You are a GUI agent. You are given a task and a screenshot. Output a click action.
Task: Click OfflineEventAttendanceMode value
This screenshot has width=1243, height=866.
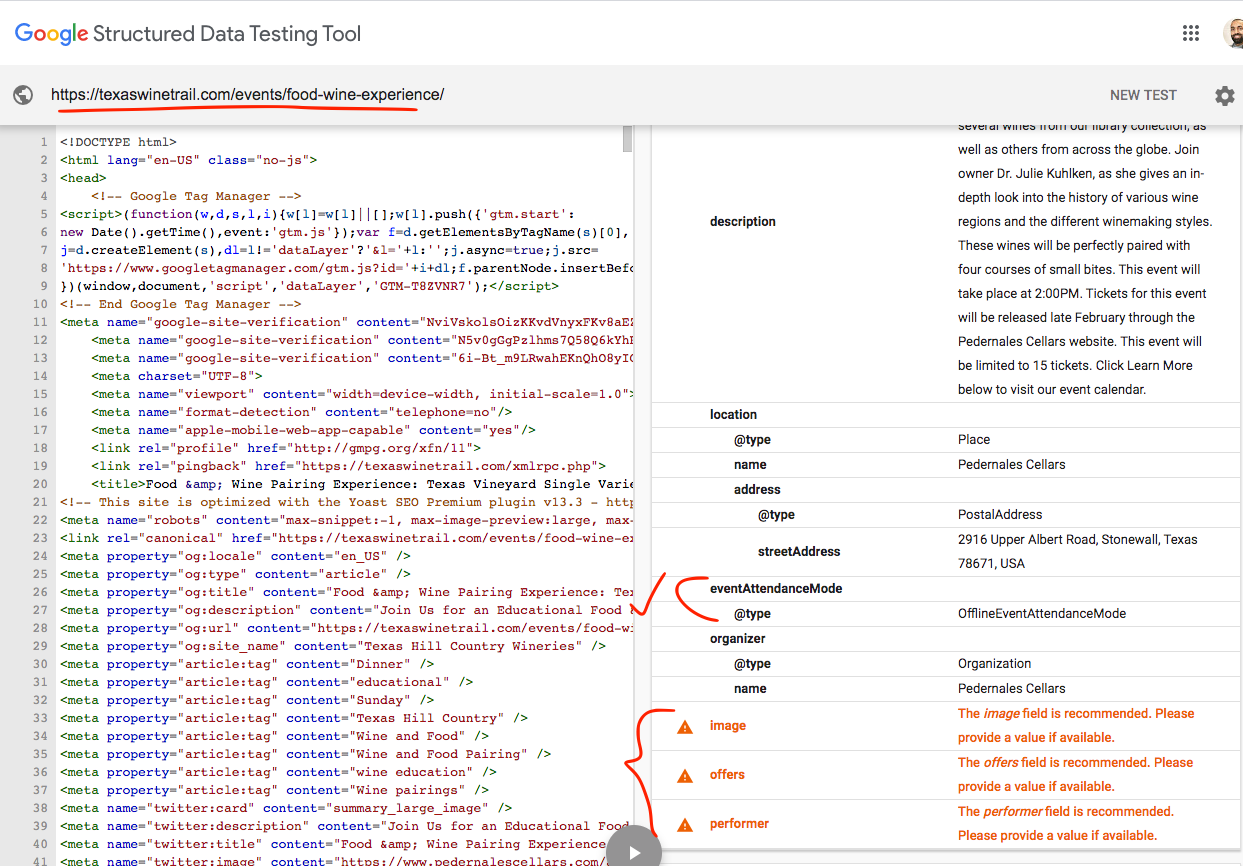pos(1042,614)
